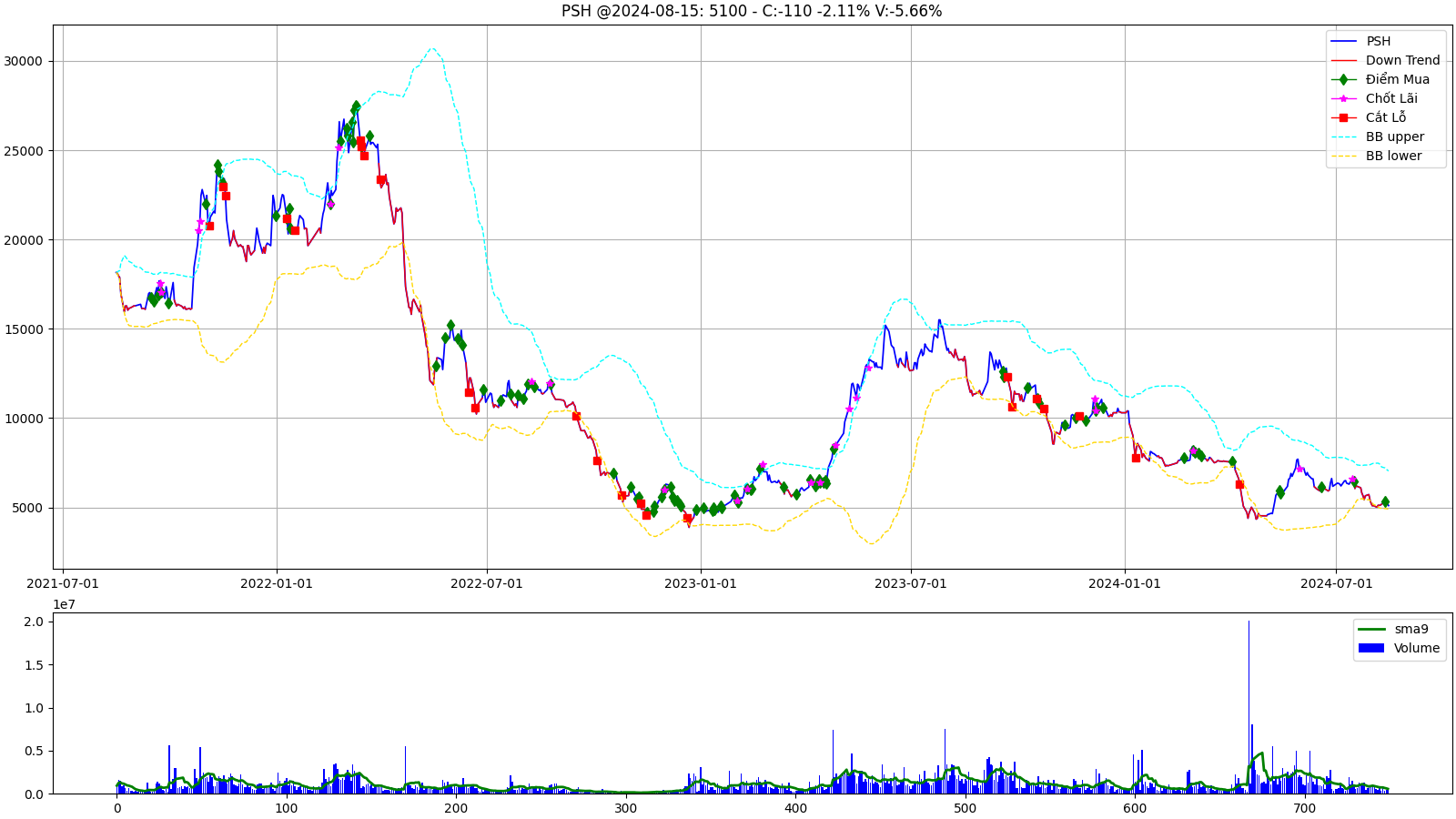This screenshot has width=1456, height=819.
Task: Click the tallest volume spike bar
Action: [x=1249, y=707]
